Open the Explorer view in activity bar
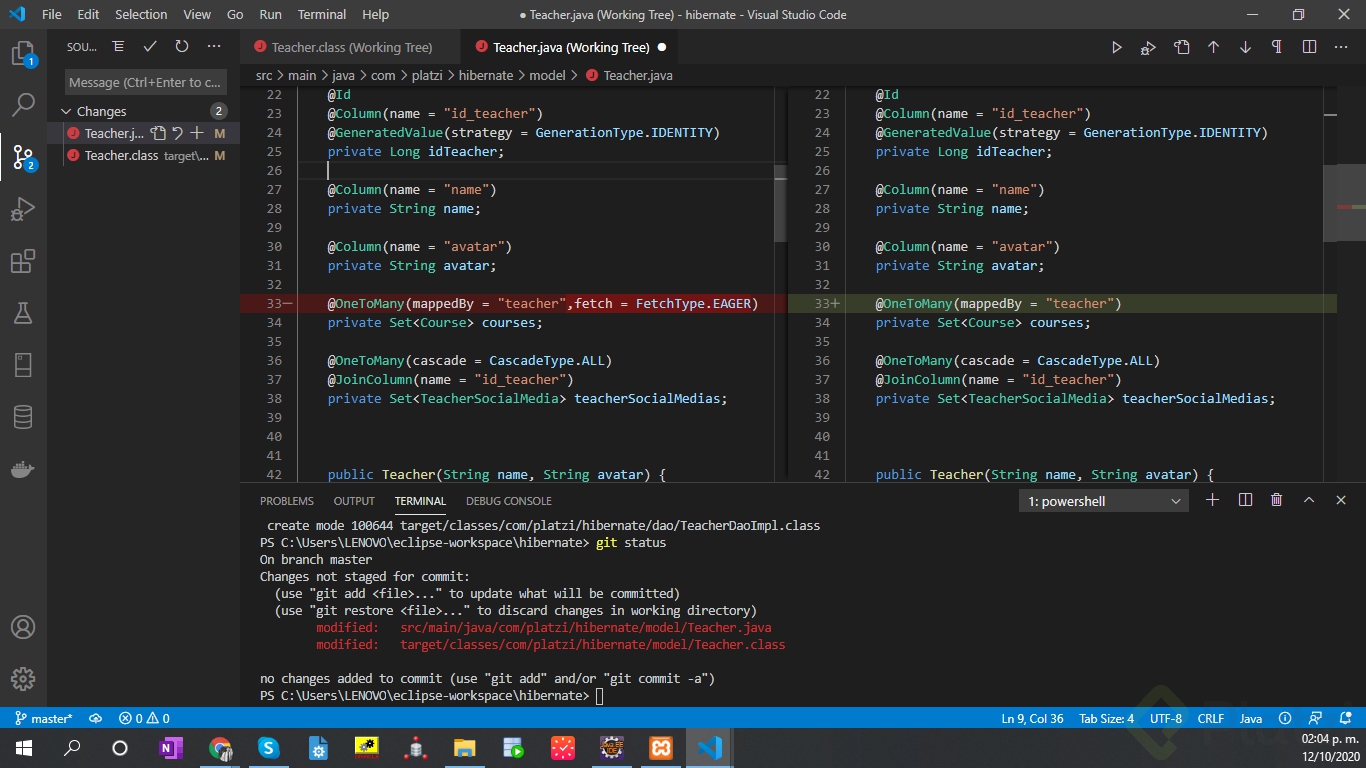This screenshot has width=1366, height=768. (23, 53)
